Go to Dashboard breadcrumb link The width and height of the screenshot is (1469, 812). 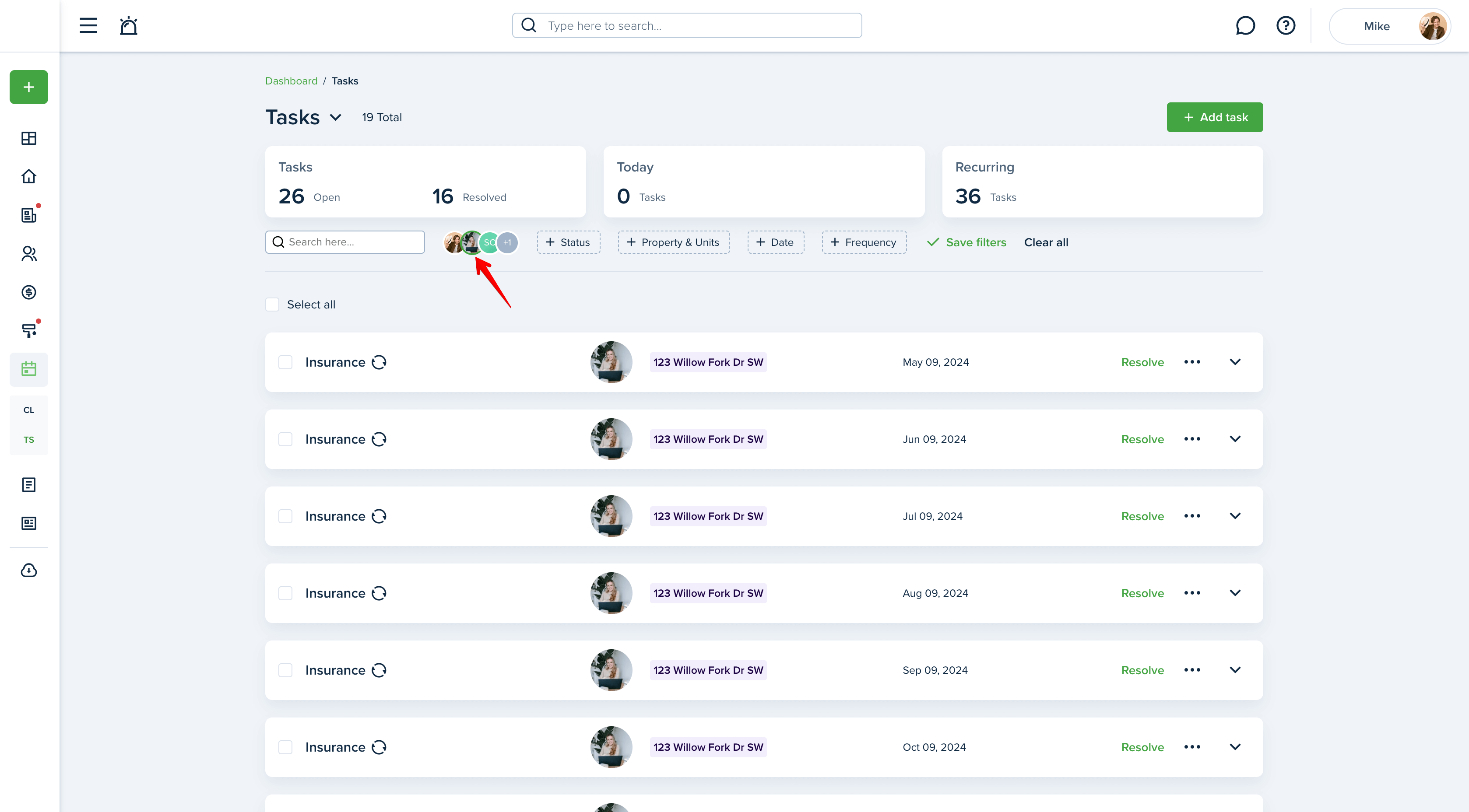(x=292, y=81)
